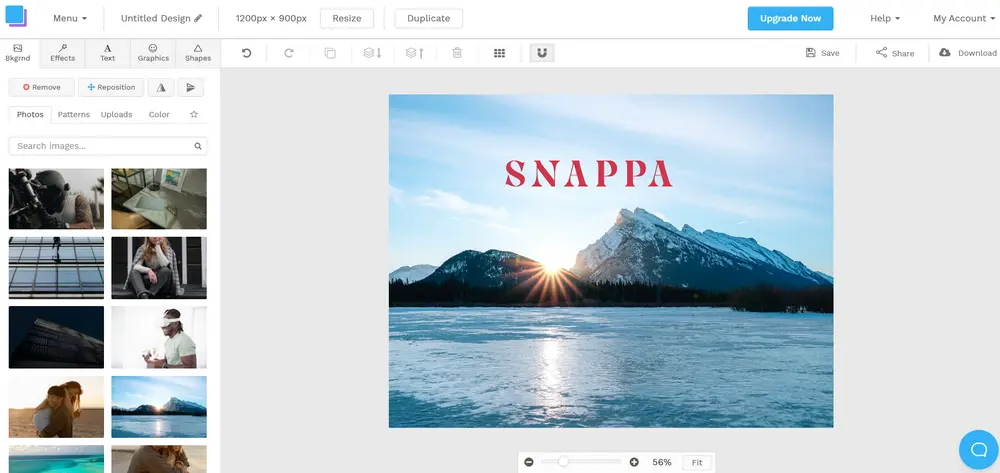The image size is (1000, 473).
Task: Click the trash delete icon
Action: (x=457, y=53)
